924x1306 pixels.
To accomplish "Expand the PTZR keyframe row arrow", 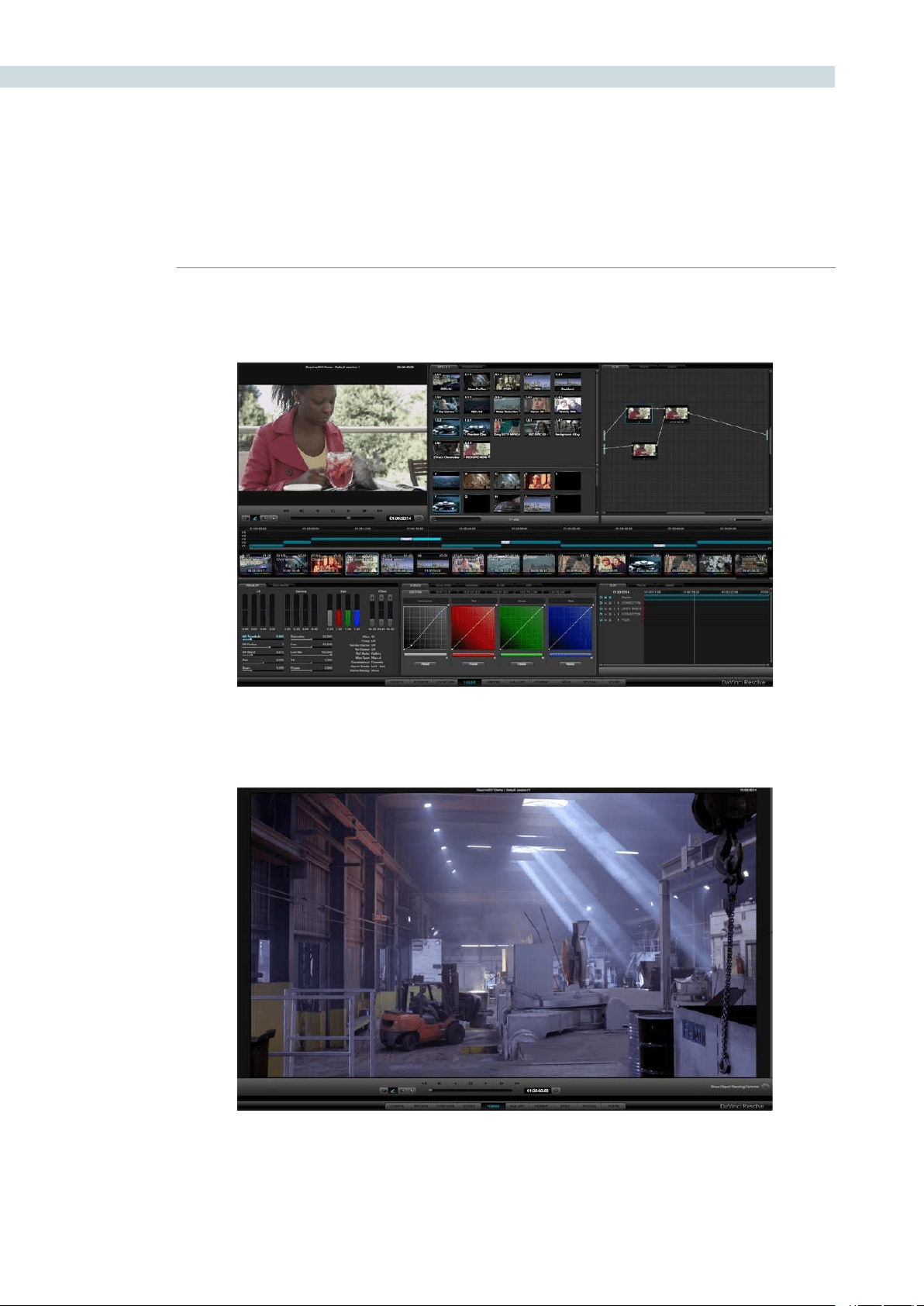I will click(618, 620).
